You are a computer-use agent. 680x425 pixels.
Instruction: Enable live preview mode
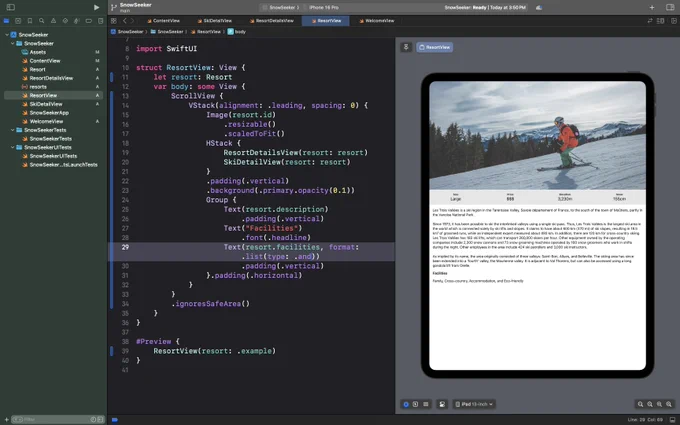coord(406,404)
